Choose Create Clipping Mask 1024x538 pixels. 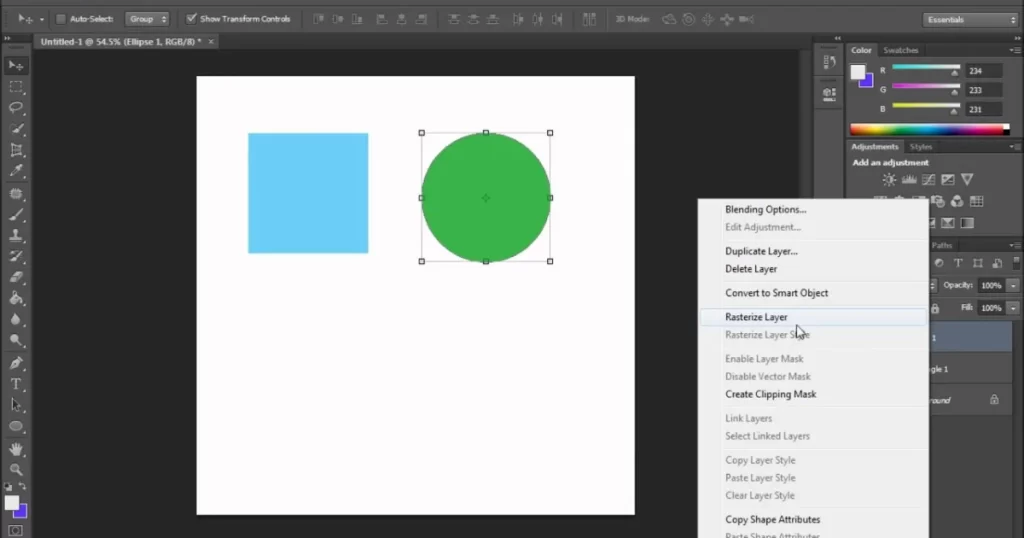[x=771, y=394]
